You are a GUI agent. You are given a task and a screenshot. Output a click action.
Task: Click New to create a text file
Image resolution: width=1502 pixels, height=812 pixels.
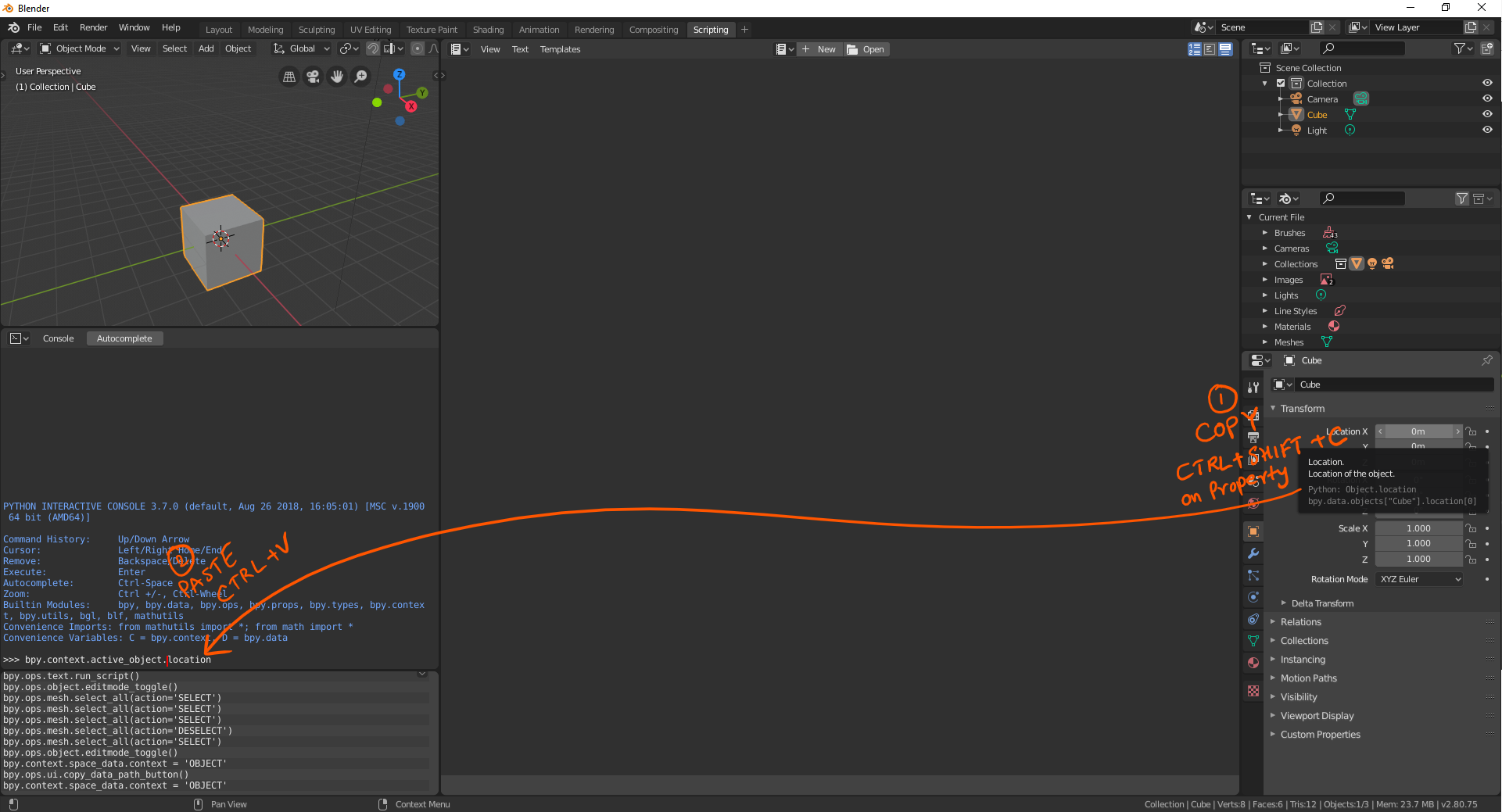[819, 49]
